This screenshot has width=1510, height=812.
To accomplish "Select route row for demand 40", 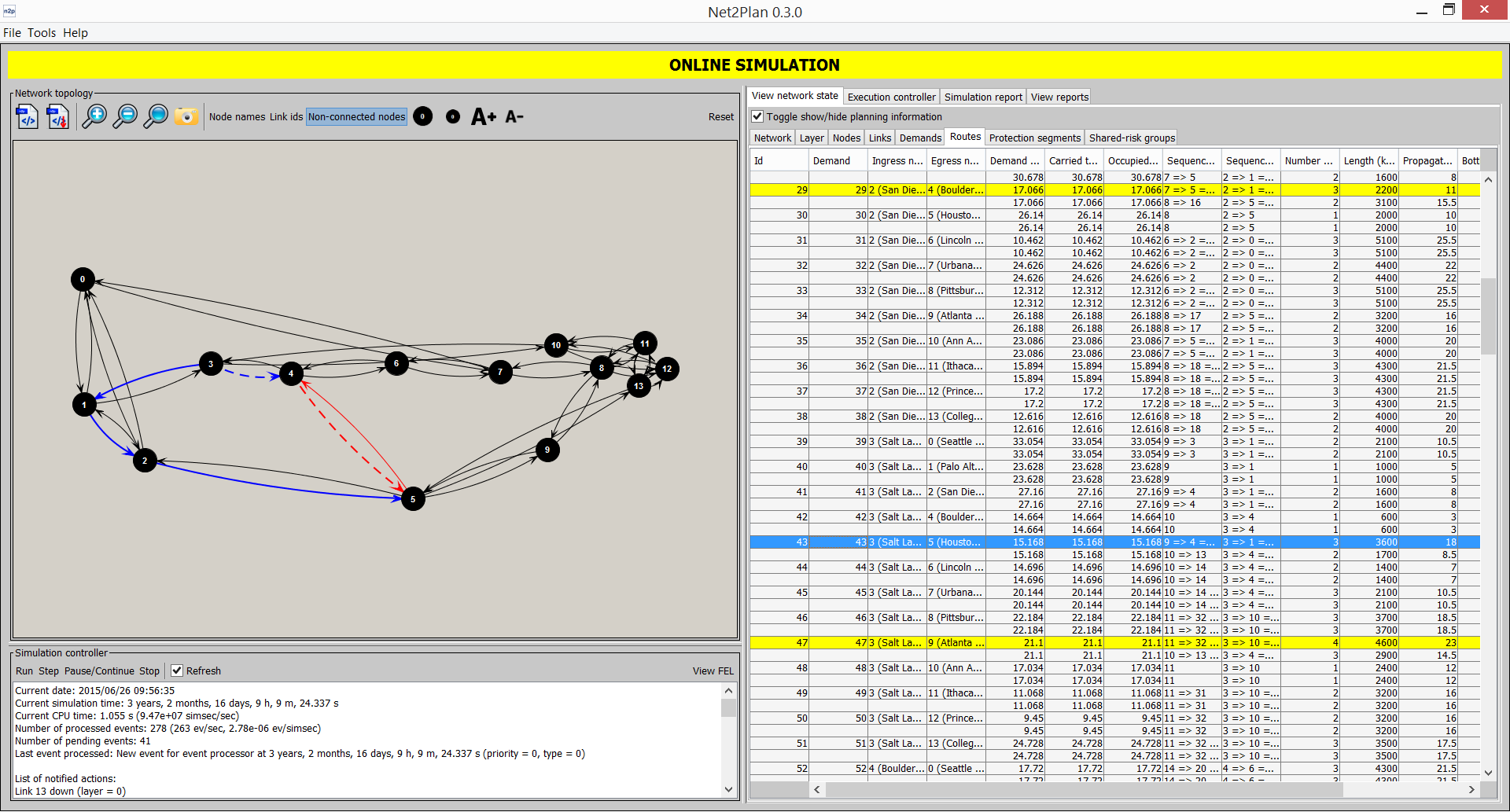I will 1115,466.
